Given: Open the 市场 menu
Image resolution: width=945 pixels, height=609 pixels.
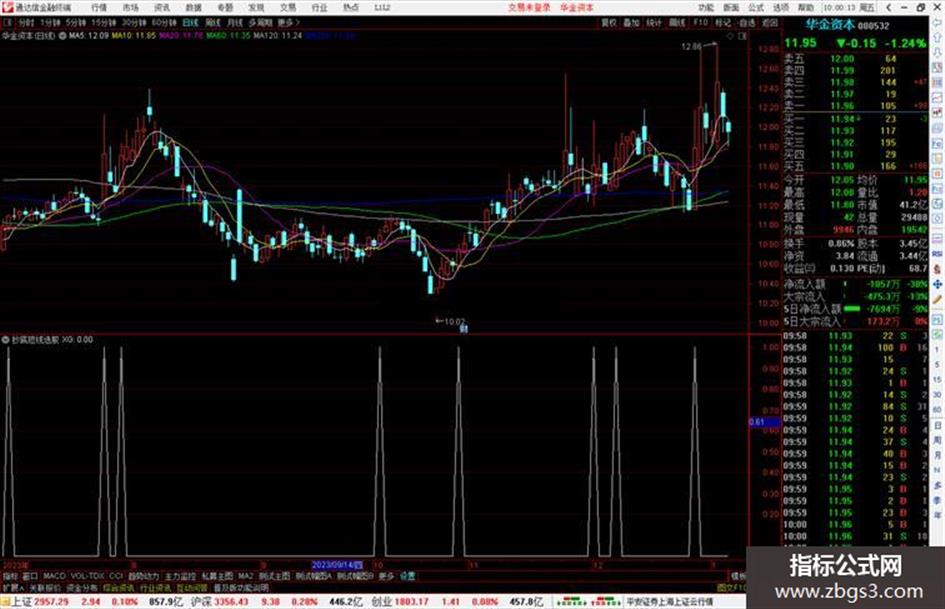Looking at the screenshot, I should pos(130,7).
